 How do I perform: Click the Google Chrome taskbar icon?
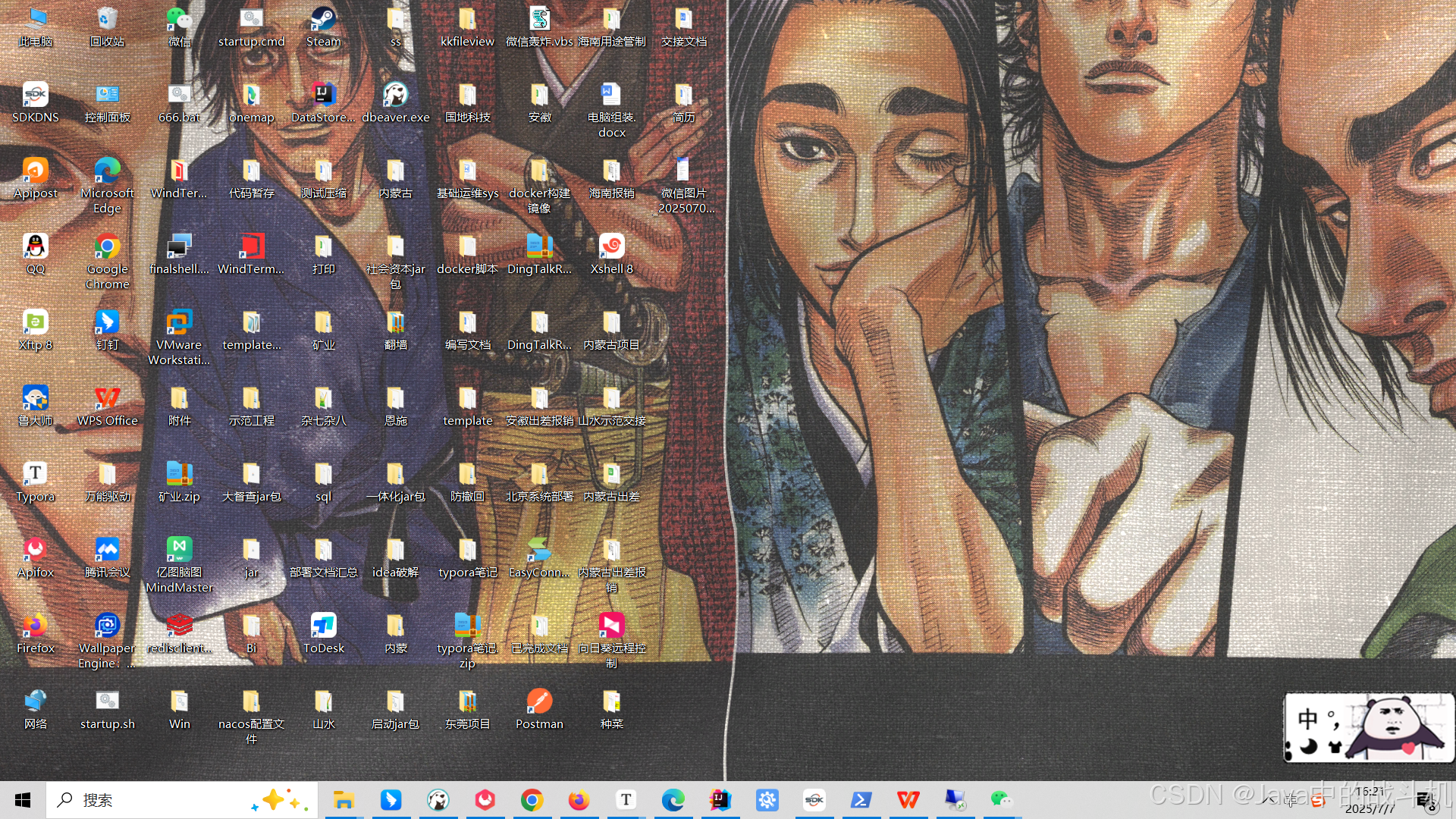[532, 800]
